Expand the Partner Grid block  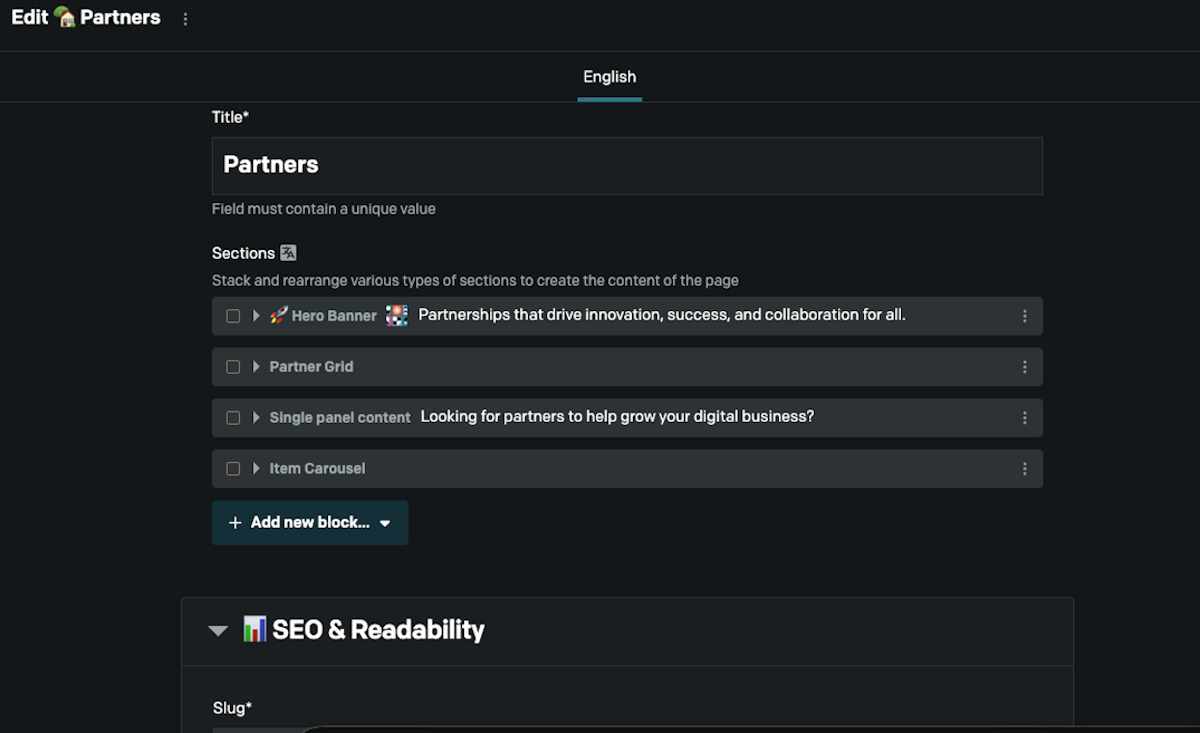point(256,367)
